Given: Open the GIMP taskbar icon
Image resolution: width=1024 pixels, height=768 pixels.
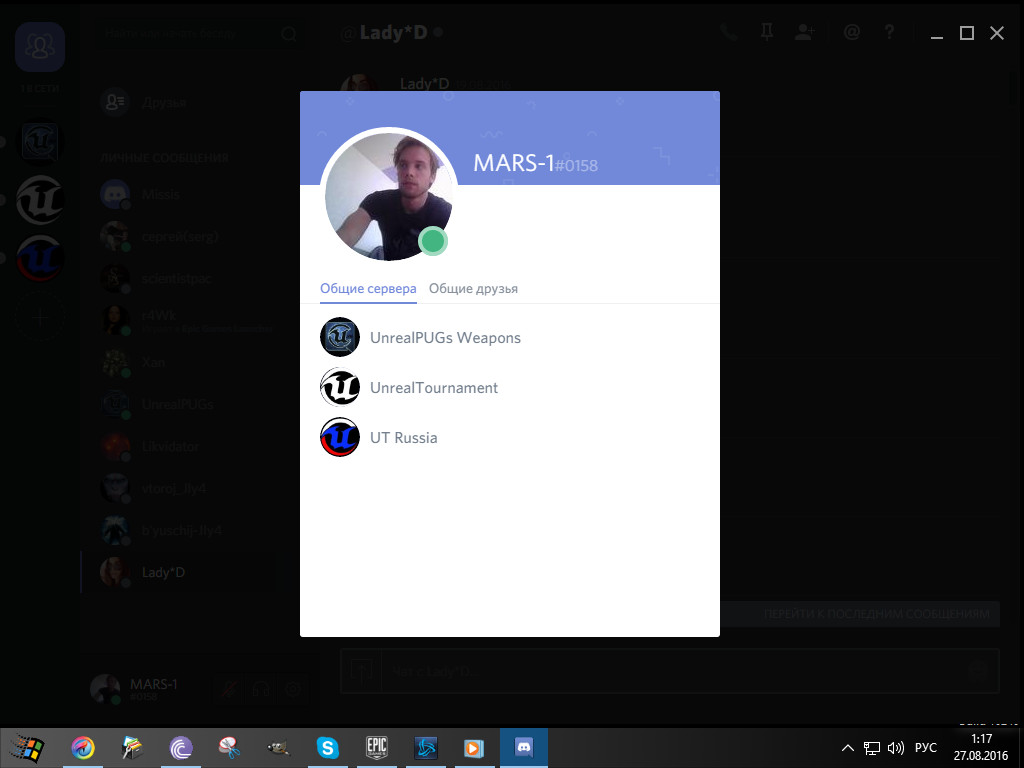Looking at the screenshot, I should [279, 748].
